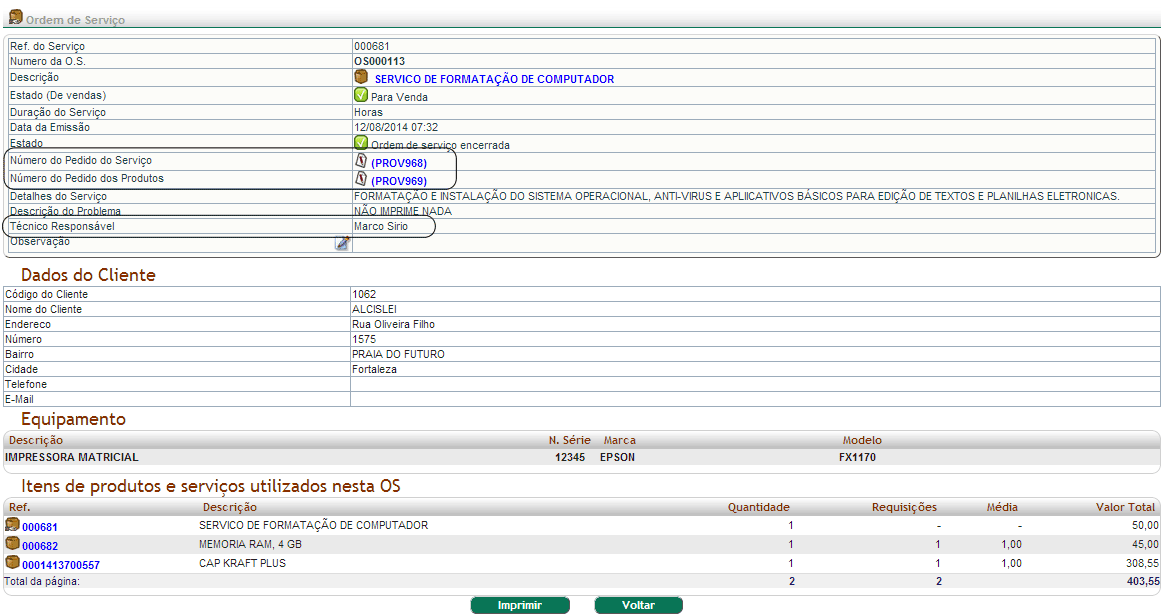The image size is (1165, 616).
Task: Click the Voltar button
Action: click(x=638, y=605)
